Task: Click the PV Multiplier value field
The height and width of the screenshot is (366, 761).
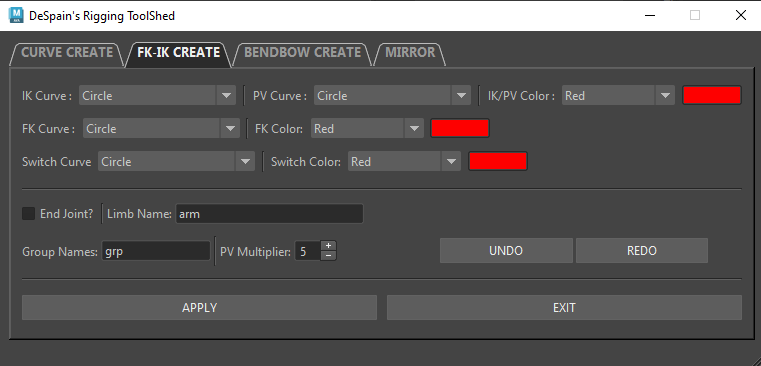Action: 308,251
